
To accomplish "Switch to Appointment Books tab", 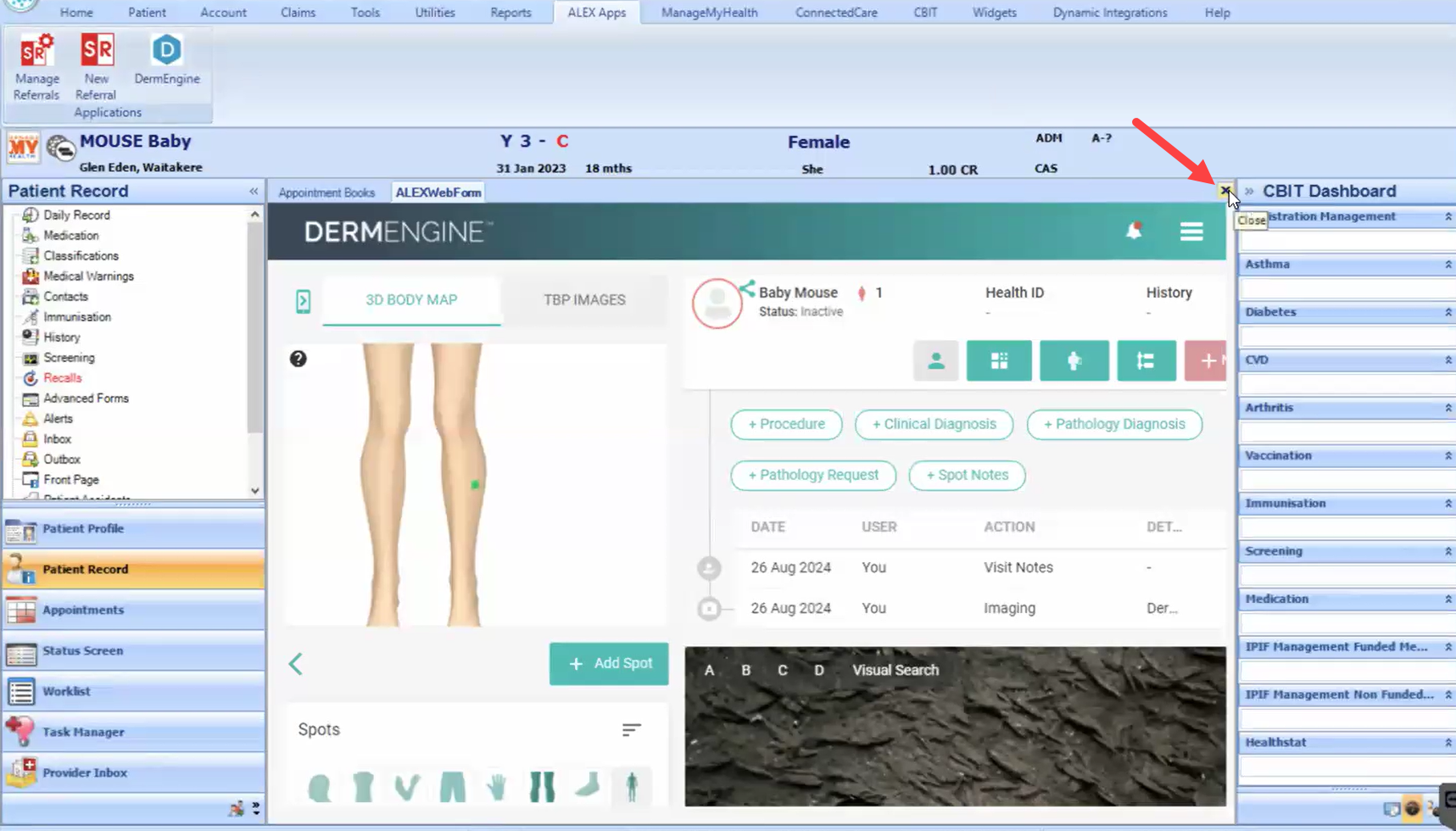I will [326, 192].
